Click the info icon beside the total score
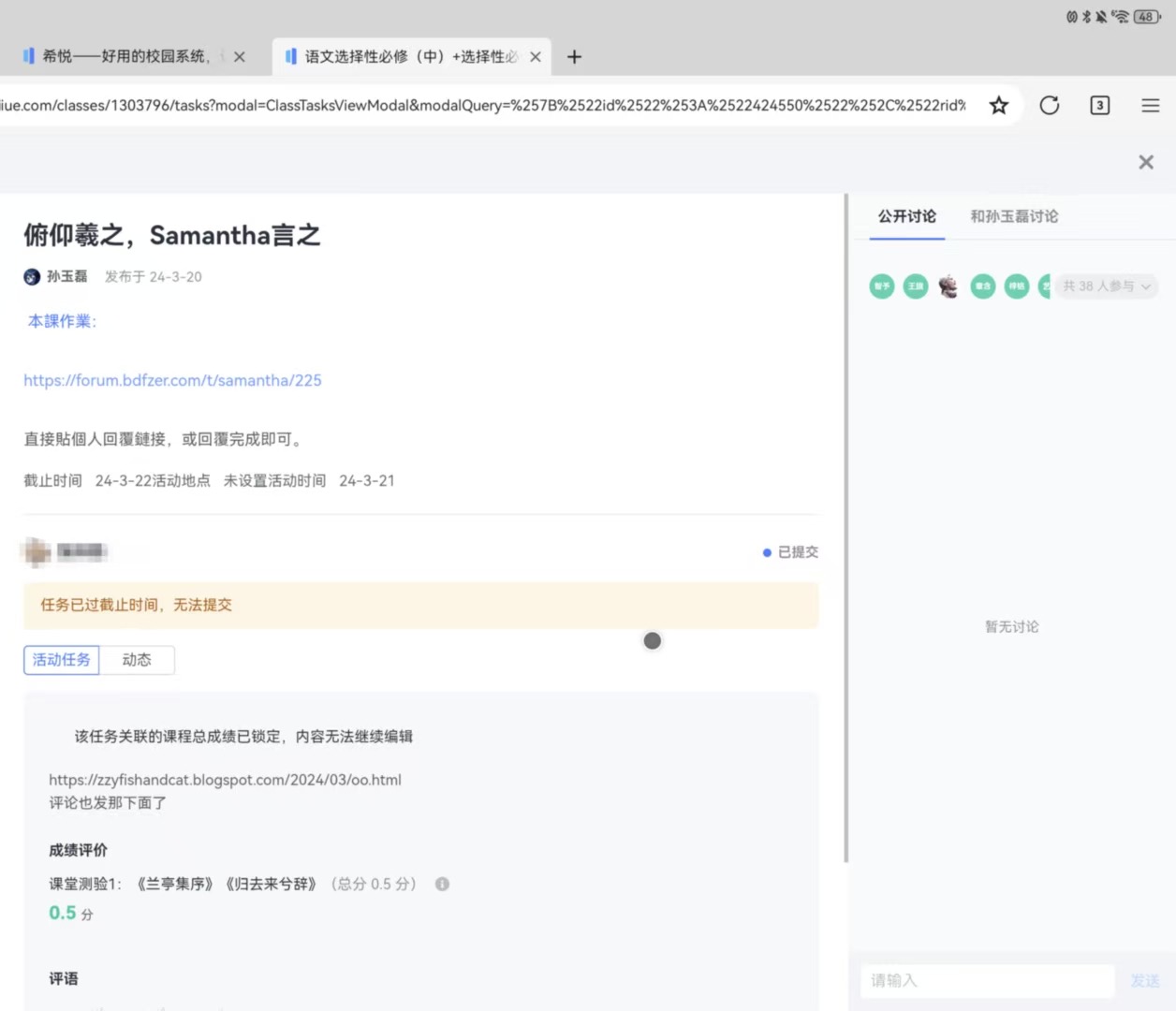Viewport: 1176px width, 1011px height. (442, 884)
